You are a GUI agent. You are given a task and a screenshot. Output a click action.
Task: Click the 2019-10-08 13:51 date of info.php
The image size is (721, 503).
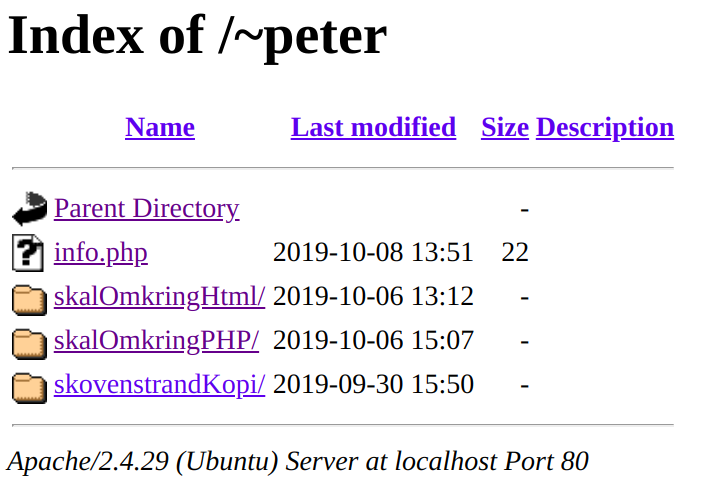coord(373,252)
